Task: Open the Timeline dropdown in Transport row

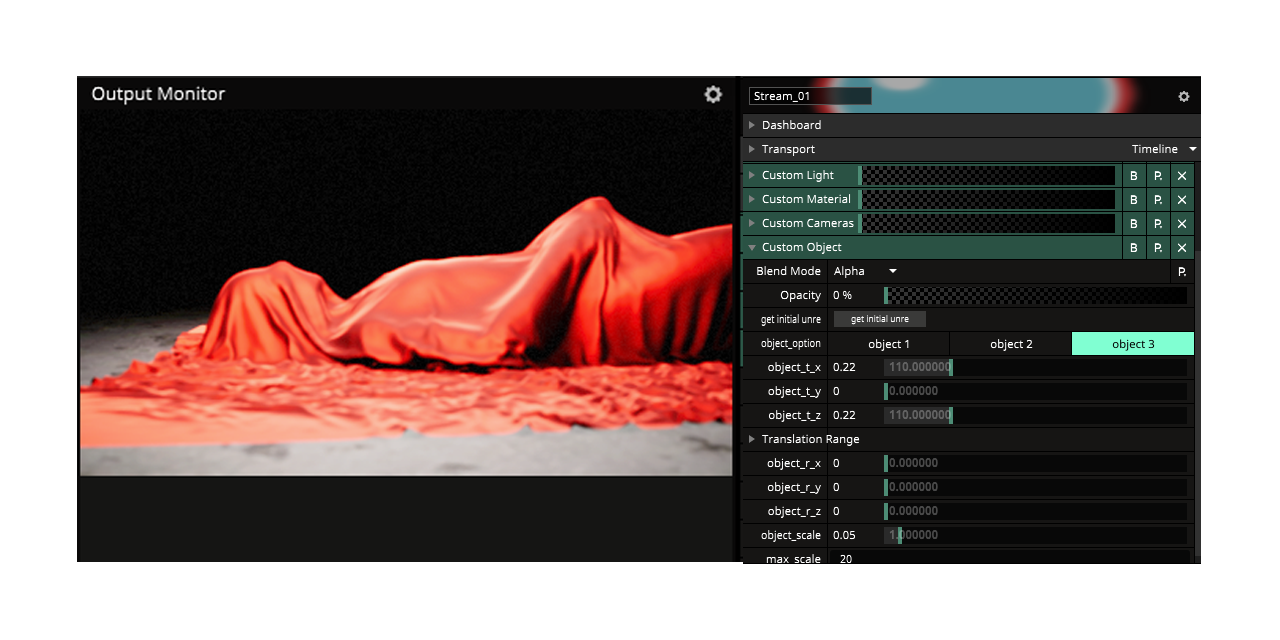Action: pyautogui.click(x=1164, y=149)
